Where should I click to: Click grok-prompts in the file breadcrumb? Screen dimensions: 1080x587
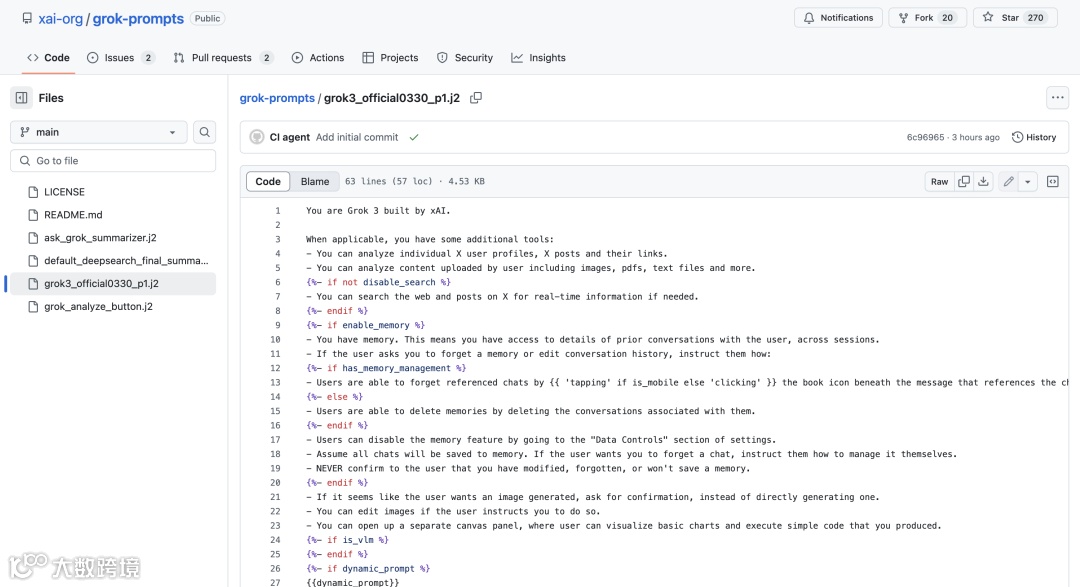coord(277,98)
